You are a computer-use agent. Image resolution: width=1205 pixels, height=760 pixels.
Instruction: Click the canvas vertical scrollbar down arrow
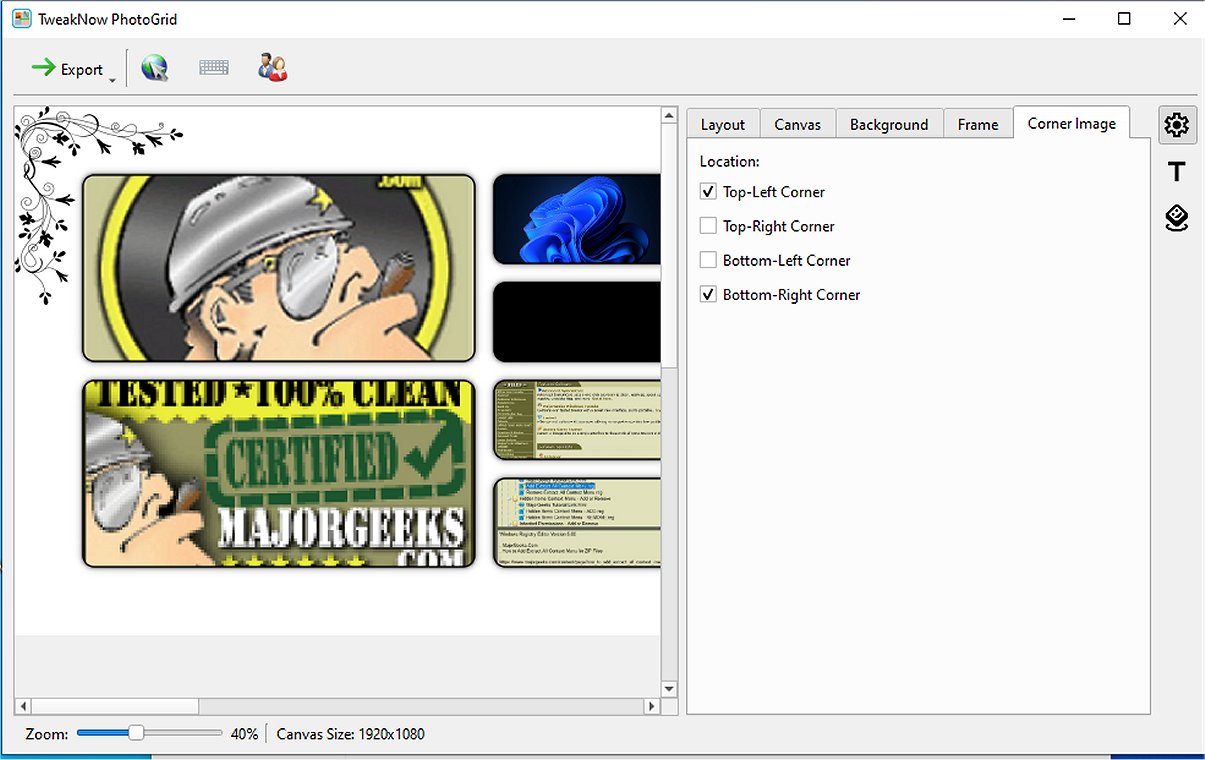(669, 688)
